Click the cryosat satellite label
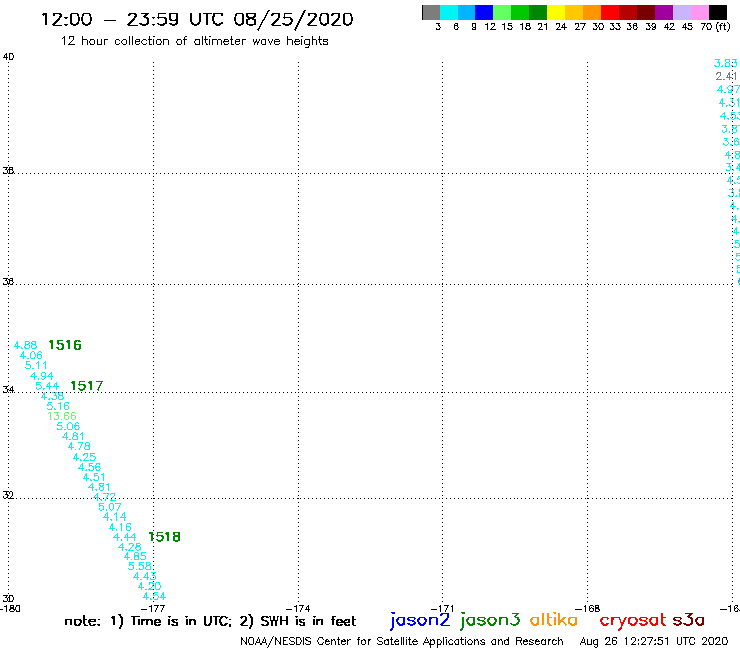740x650 pixels. pos(633,620)
